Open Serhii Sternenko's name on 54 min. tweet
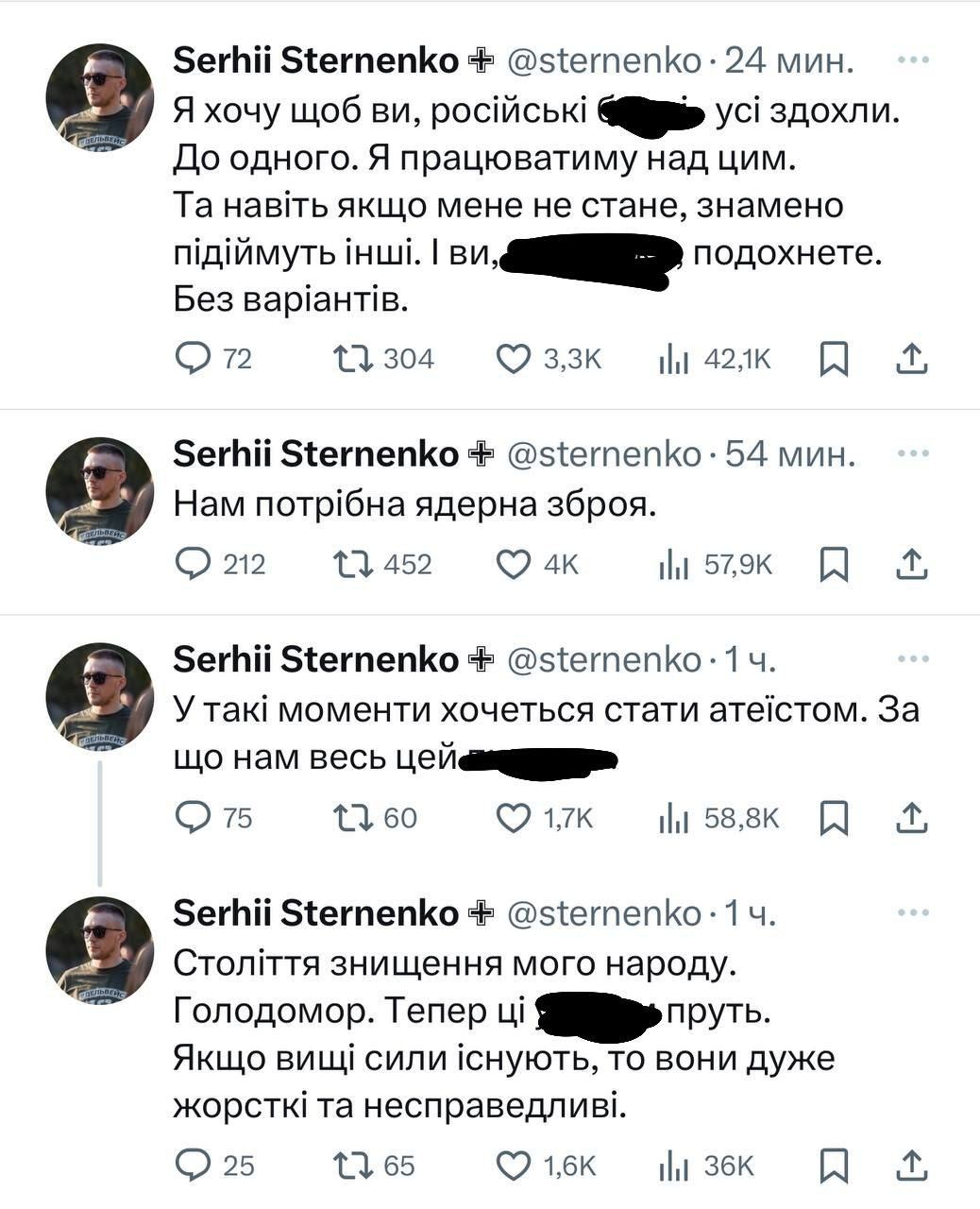This screenshot has width=980, height=1209. (315, 455)
